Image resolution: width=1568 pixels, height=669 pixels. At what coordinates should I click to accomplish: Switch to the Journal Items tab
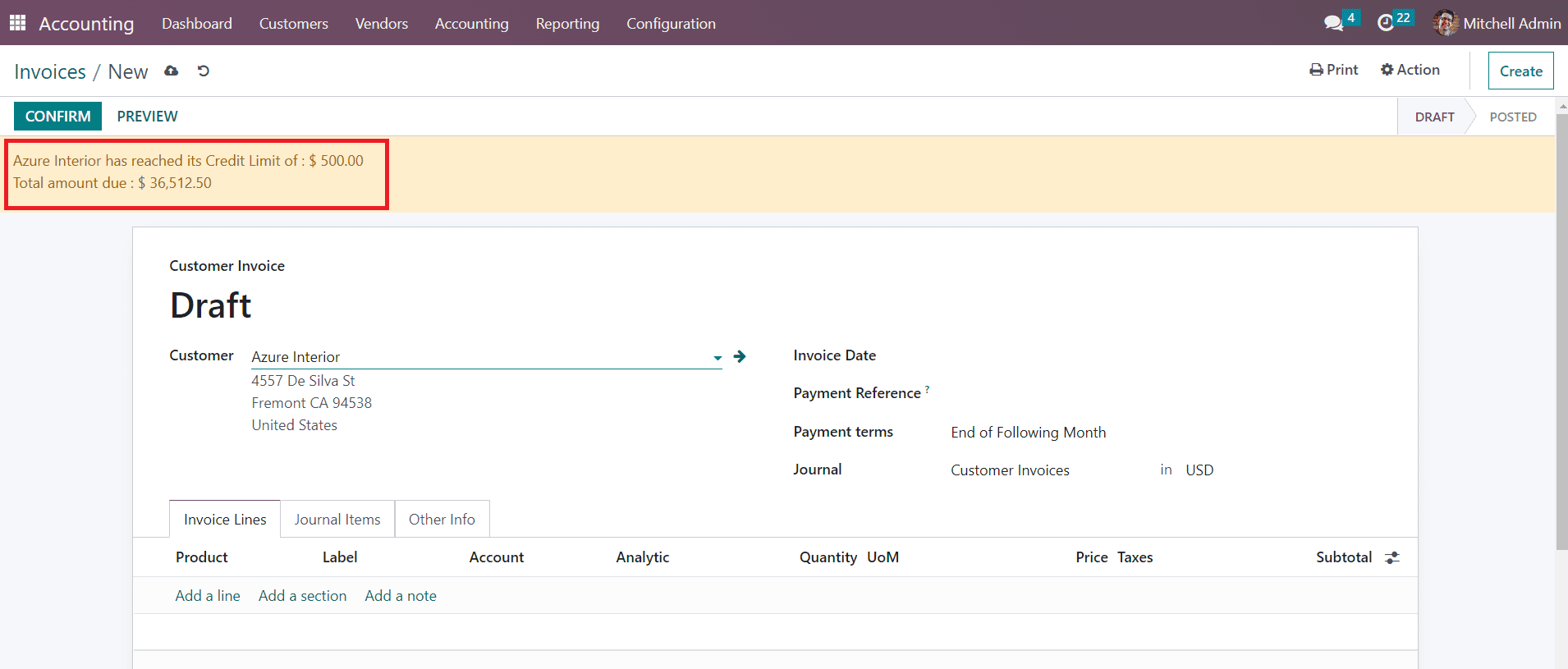point(337,520)
